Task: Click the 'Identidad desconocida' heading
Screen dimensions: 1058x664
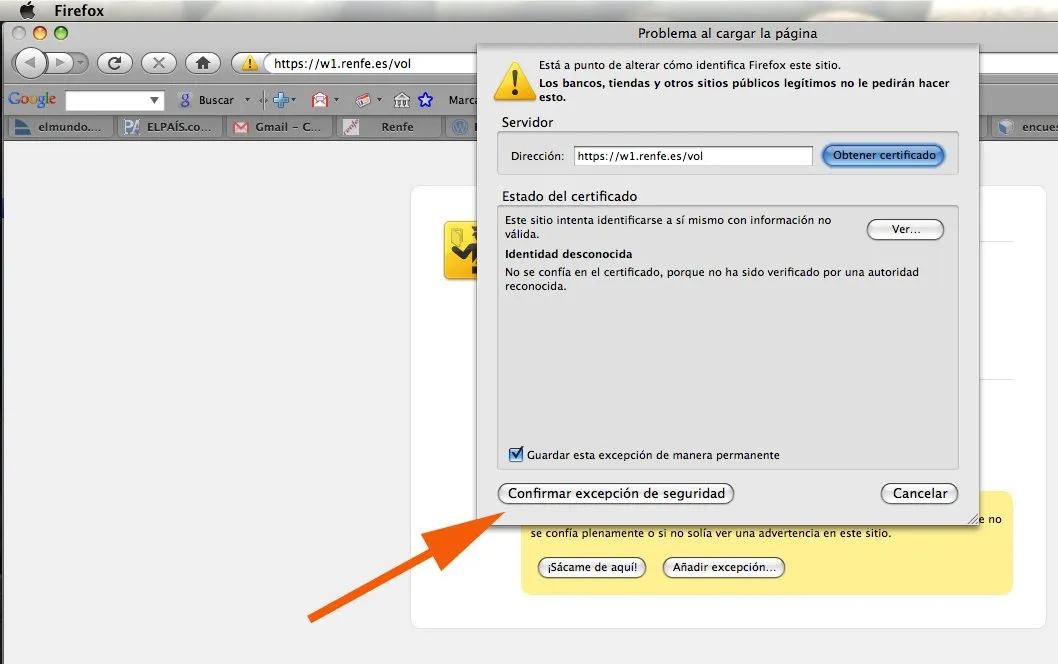Action: coord(569,254)
